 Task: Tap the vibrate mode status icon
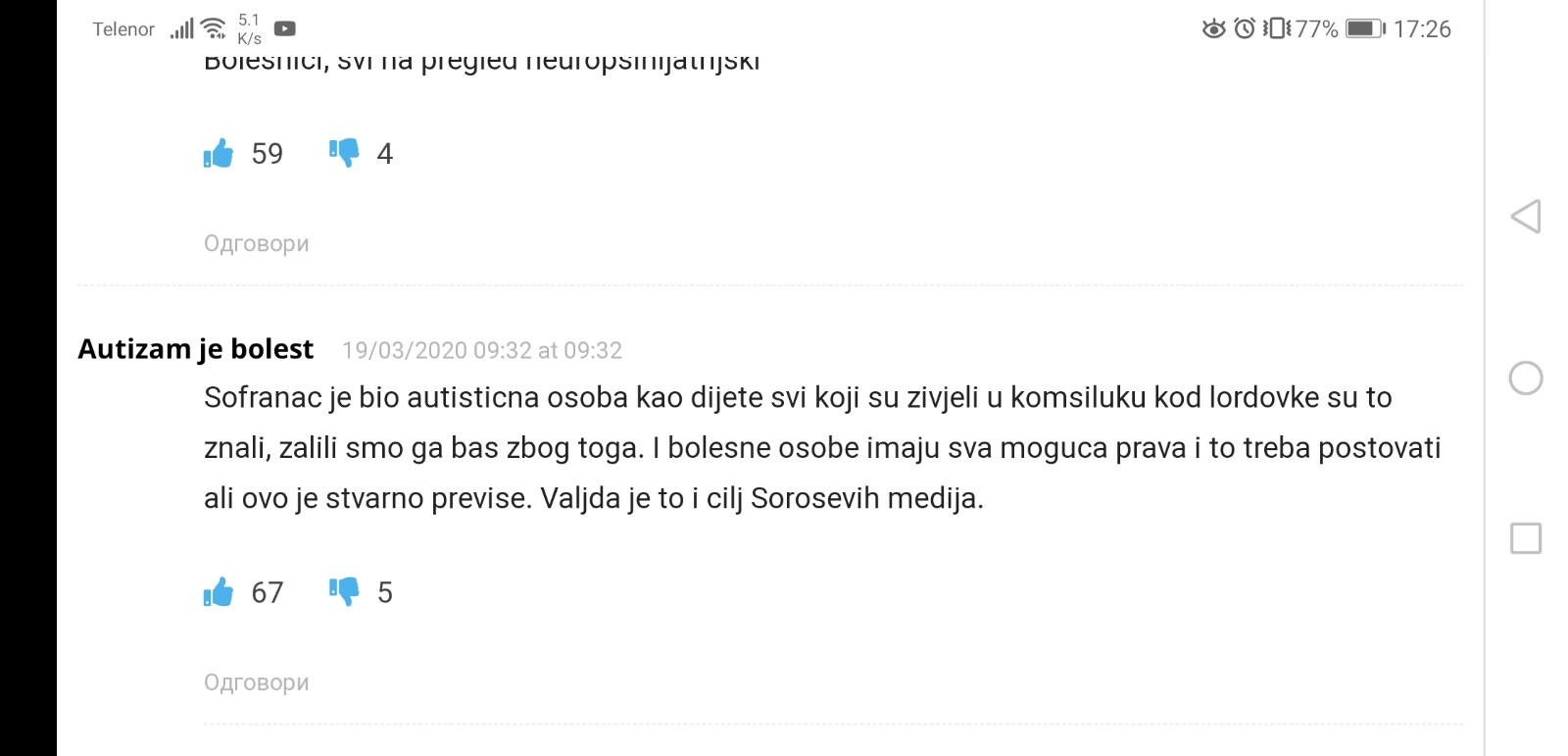[1276, 29]
